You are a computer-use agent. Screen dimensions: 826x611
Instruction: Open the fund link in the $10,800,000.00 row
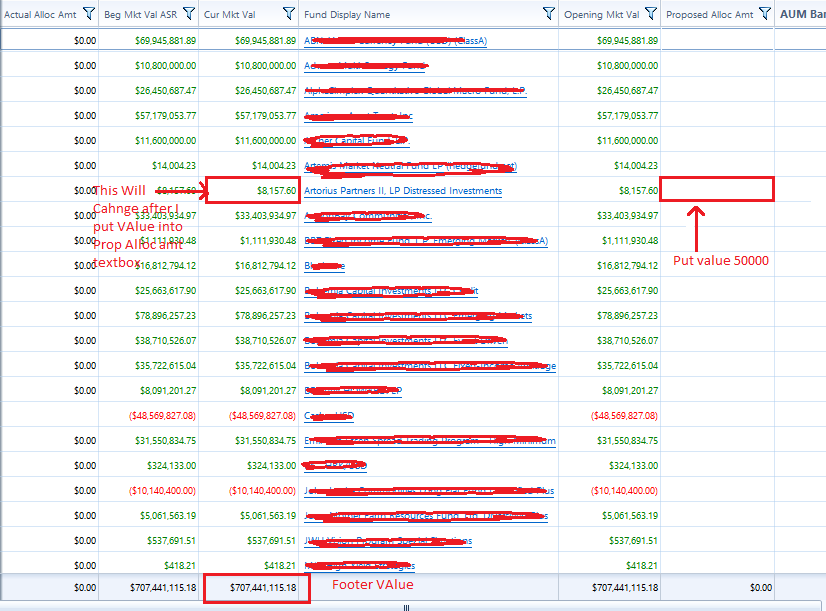pos(366,66)
